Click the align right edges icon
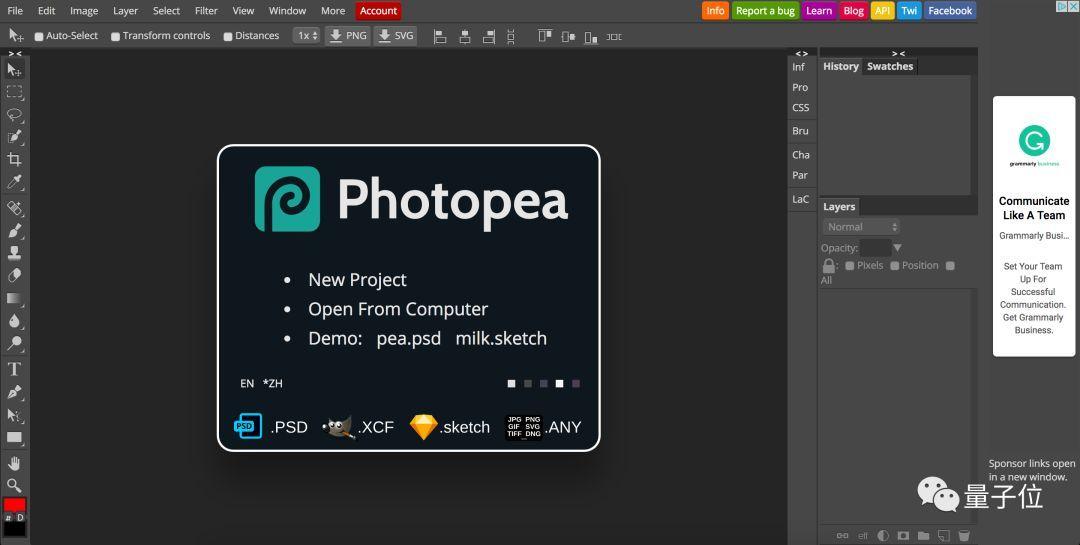 [x=488, y=37]
